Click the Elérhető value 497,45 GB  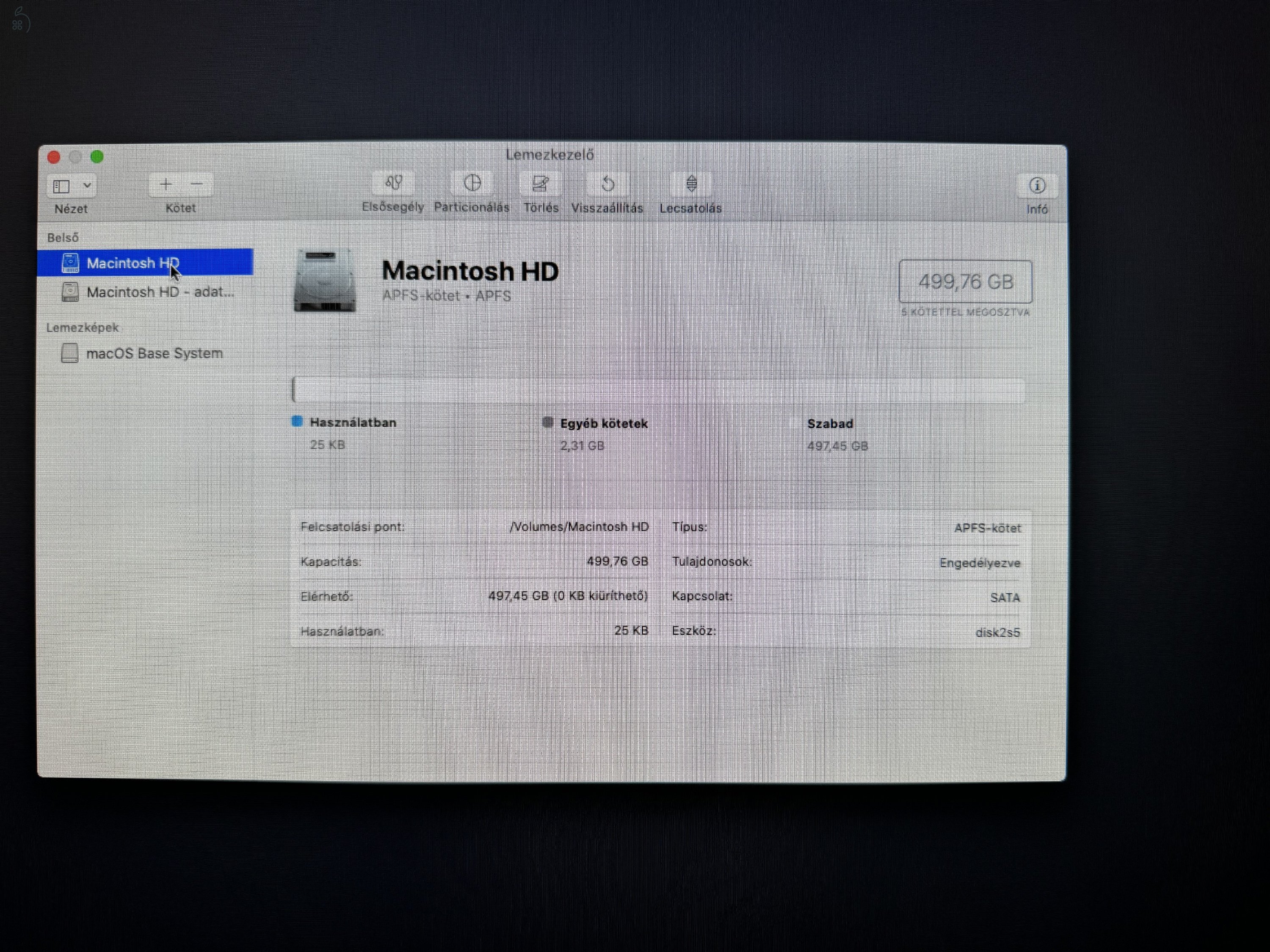coord(569,596)
